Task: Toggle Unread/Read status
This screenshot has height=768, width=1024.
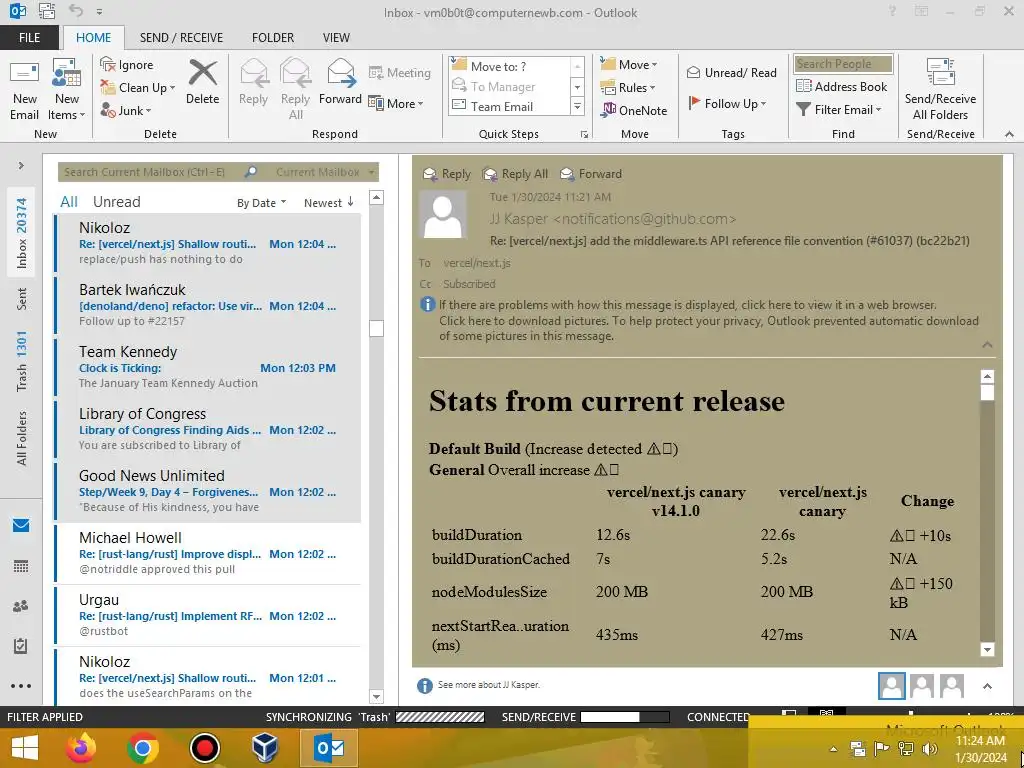Action: [x=731, y=72]
